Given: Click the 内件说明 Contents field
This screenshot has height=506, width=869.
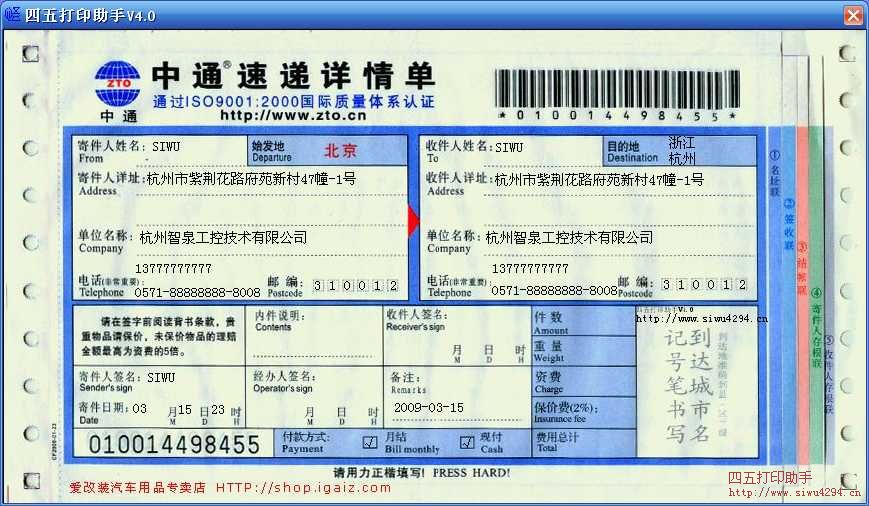Looking at the screenshot, I should click(x=314, y=336).
